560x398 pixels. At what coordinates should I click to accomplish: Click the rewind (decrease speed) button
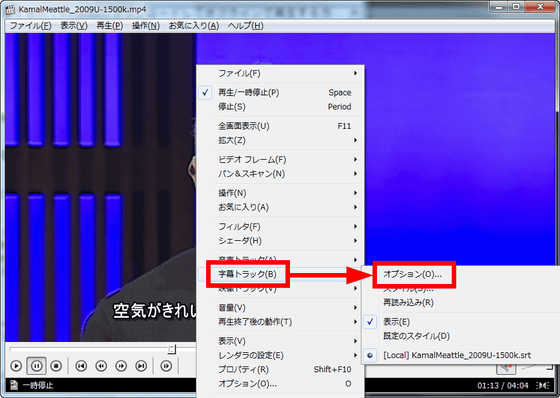coord(101,366)
